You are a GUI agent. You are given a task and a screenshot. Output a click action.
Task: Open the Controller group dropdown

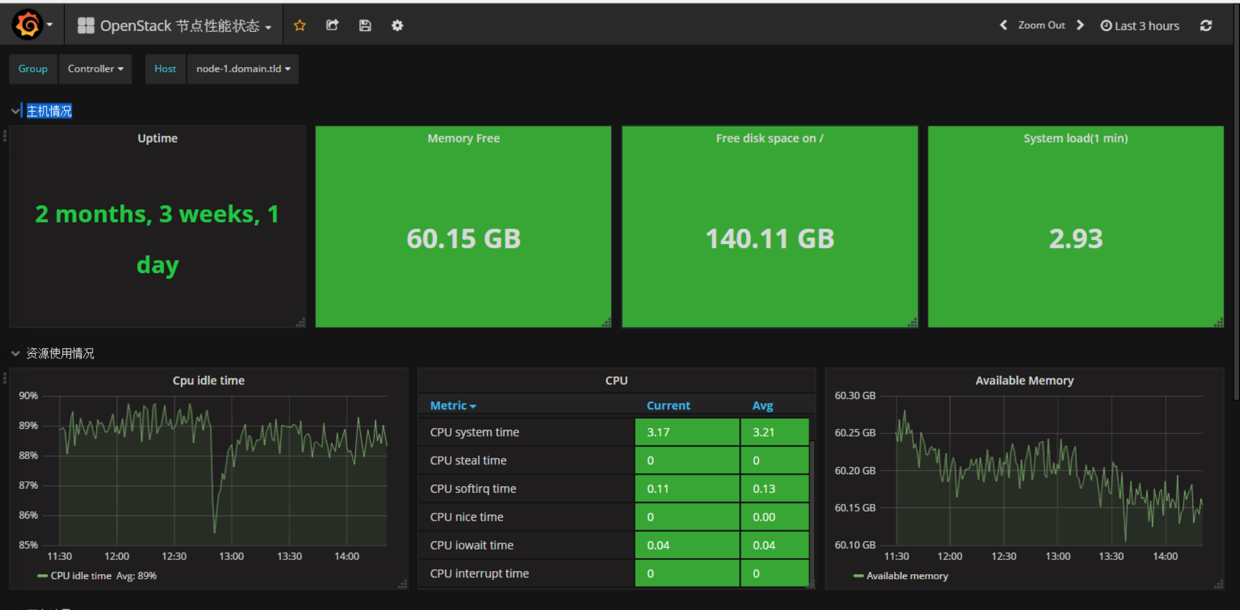(x=95, y=69)
